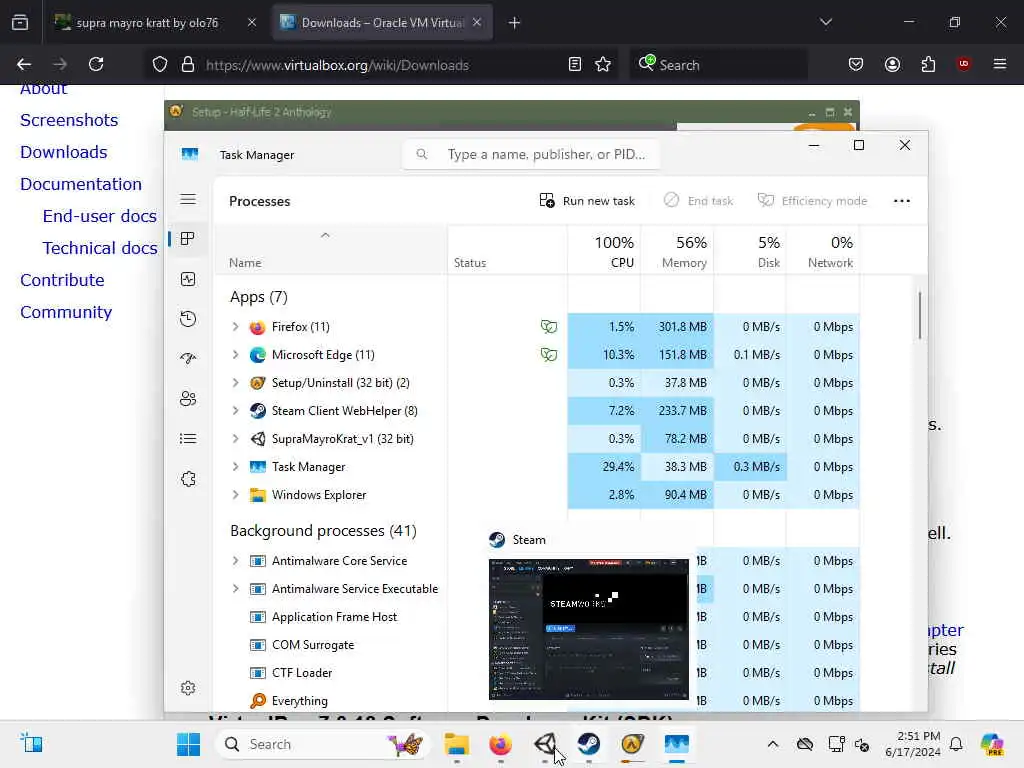This screenshot has height=768, width=1024.
Task: Open uBlock Origin extension icon
Action: tap(963, 65)
